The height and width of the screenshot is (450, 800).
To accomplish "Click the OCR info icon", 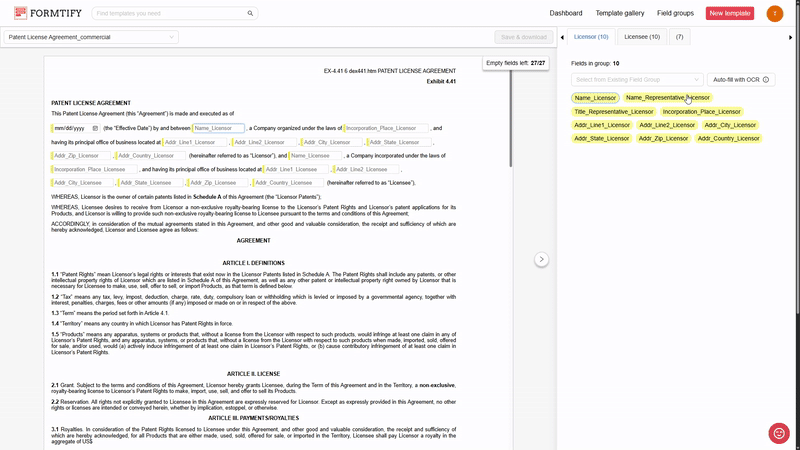I will point(766,80).
